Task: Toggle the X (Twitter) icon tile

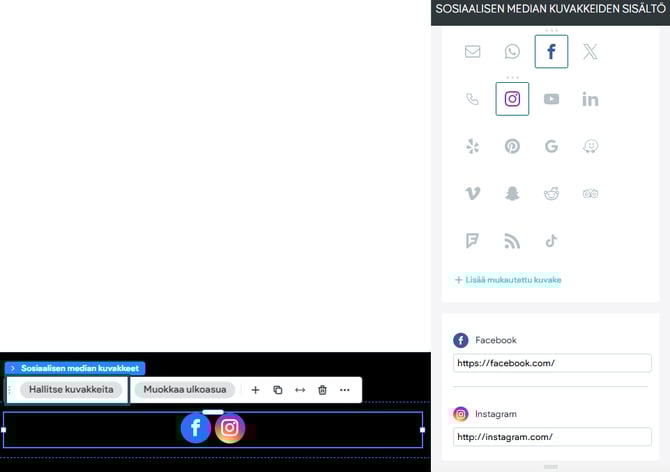Action: (590, 52)
